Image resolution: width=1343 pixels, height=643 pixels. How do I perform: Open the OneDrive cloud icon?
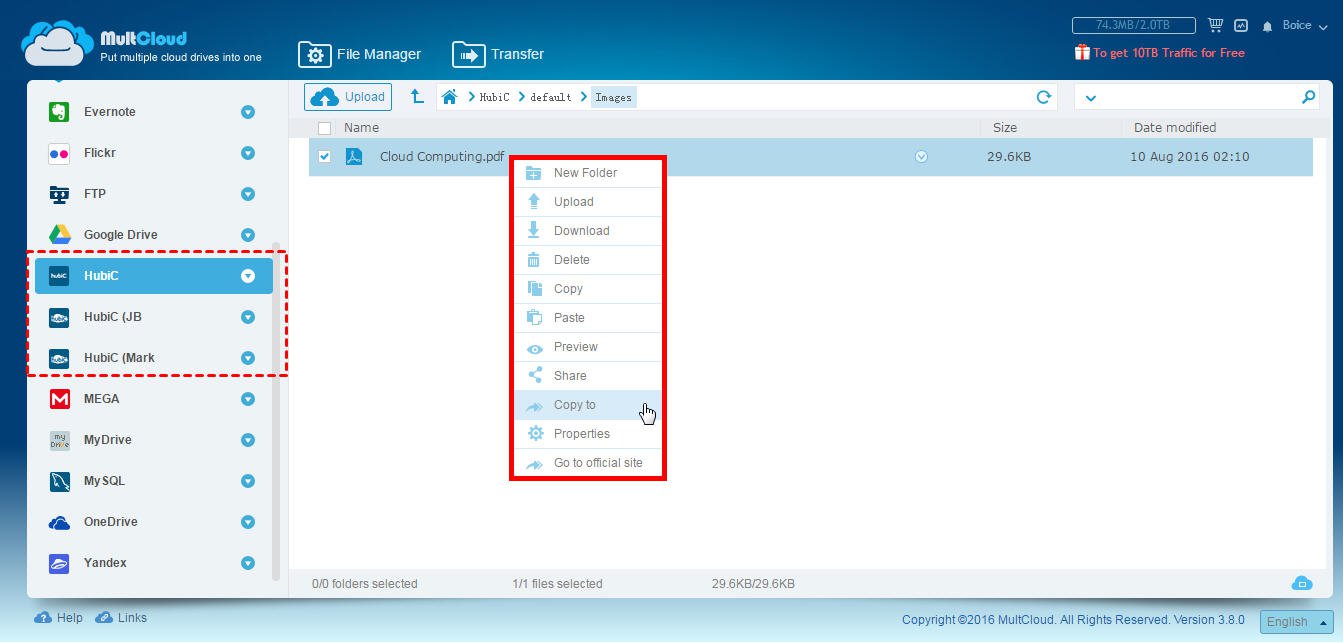tap(59, 522)
